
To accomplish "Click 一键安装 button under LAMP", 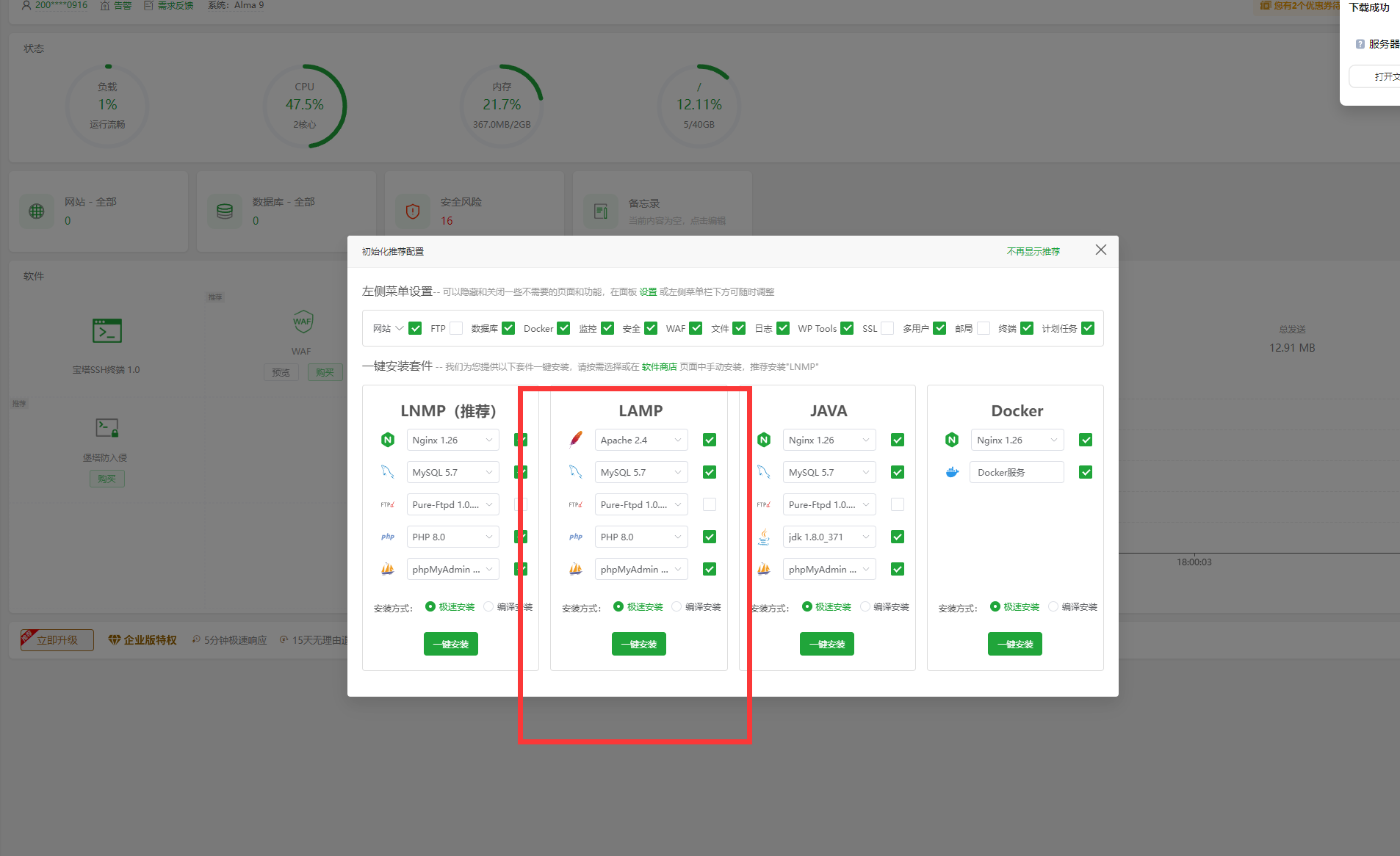I will point(639,644).
